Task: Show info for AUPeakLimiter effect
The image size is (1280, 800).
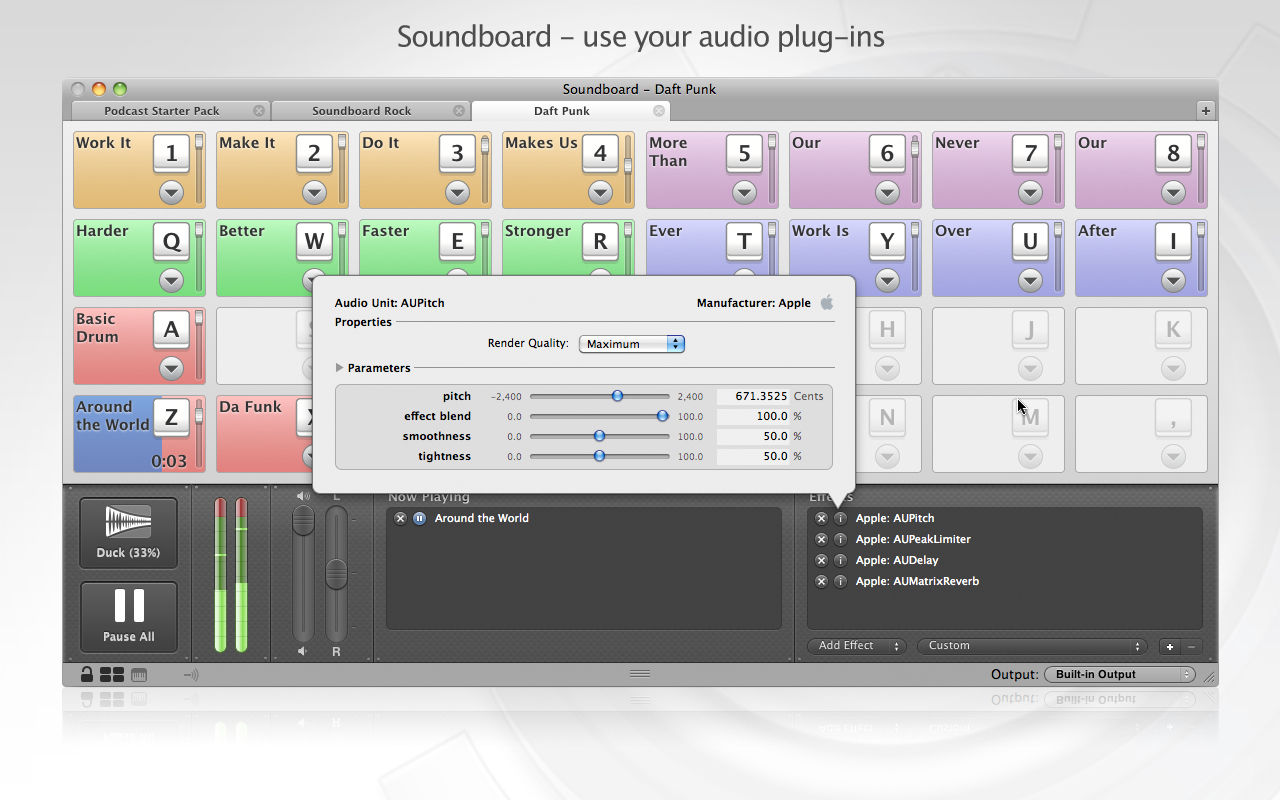Action: (x=840, y=539)
